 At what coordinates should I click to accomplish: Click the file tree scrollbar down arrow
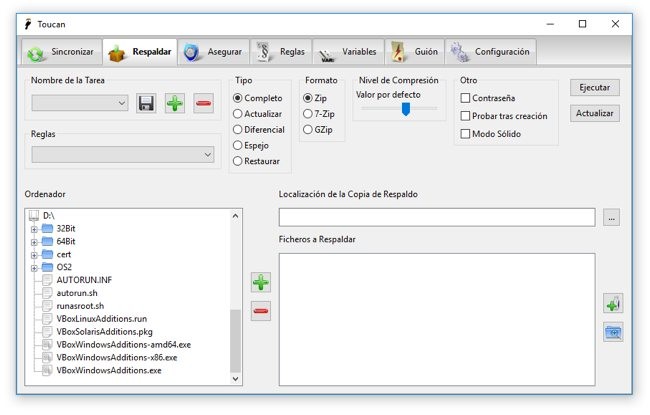235,379
